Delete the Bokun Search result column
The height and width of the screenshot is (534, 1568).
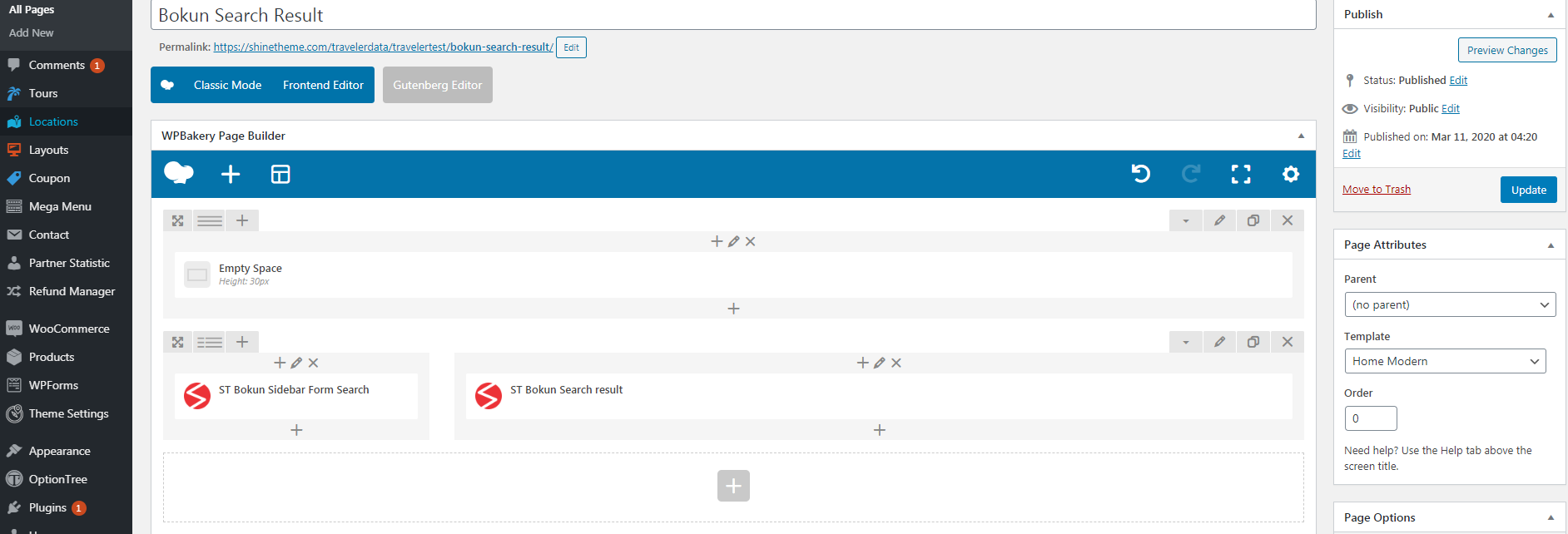click(x=896, y=363)
